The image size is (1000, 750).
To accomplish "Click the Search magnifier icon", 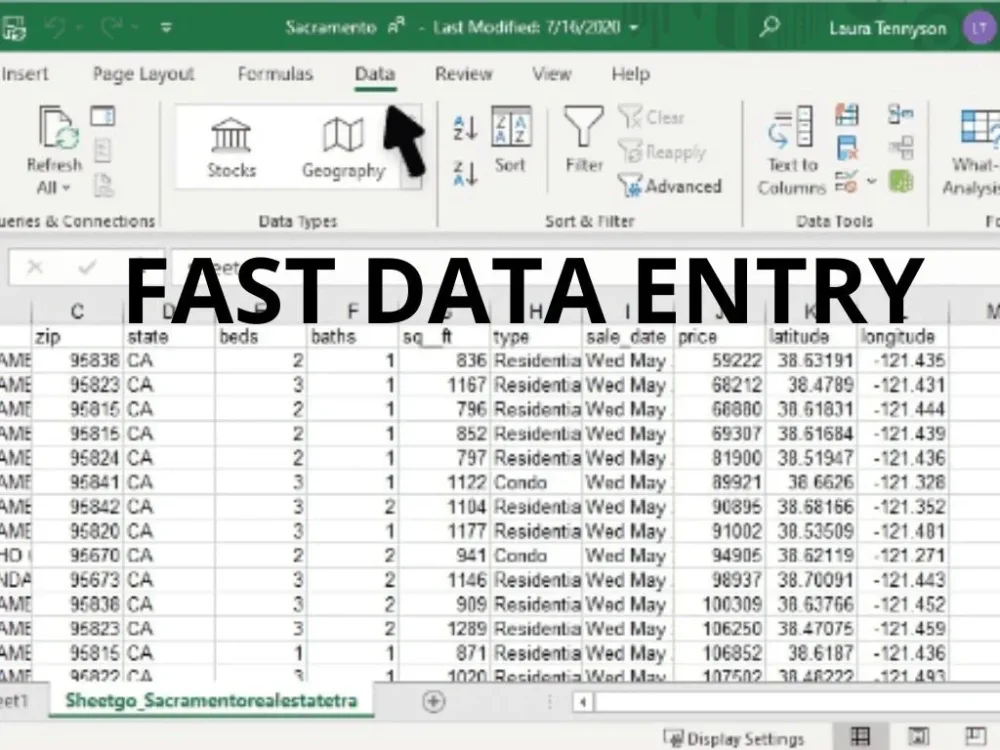I will pos(770,27).
